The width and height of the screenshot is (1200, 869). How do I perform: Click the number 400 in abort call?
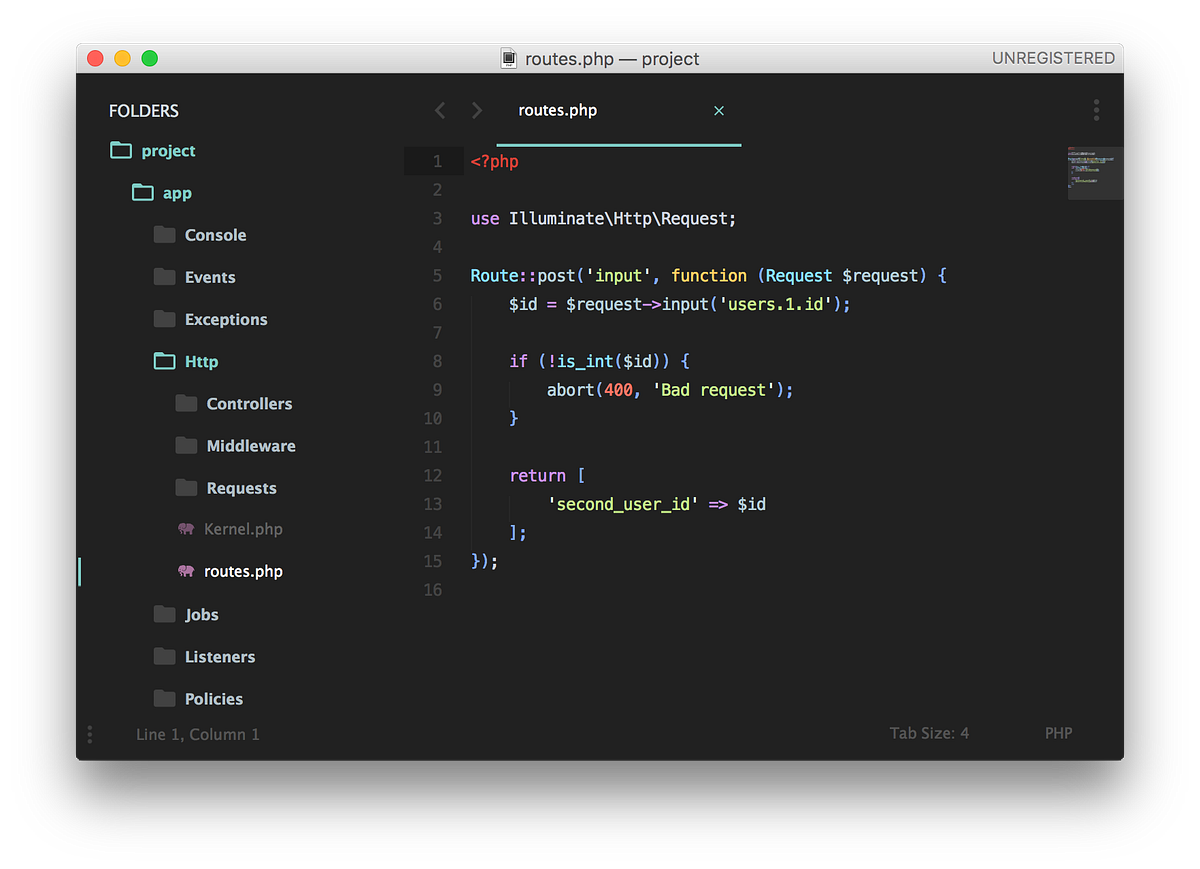(618, 390)
